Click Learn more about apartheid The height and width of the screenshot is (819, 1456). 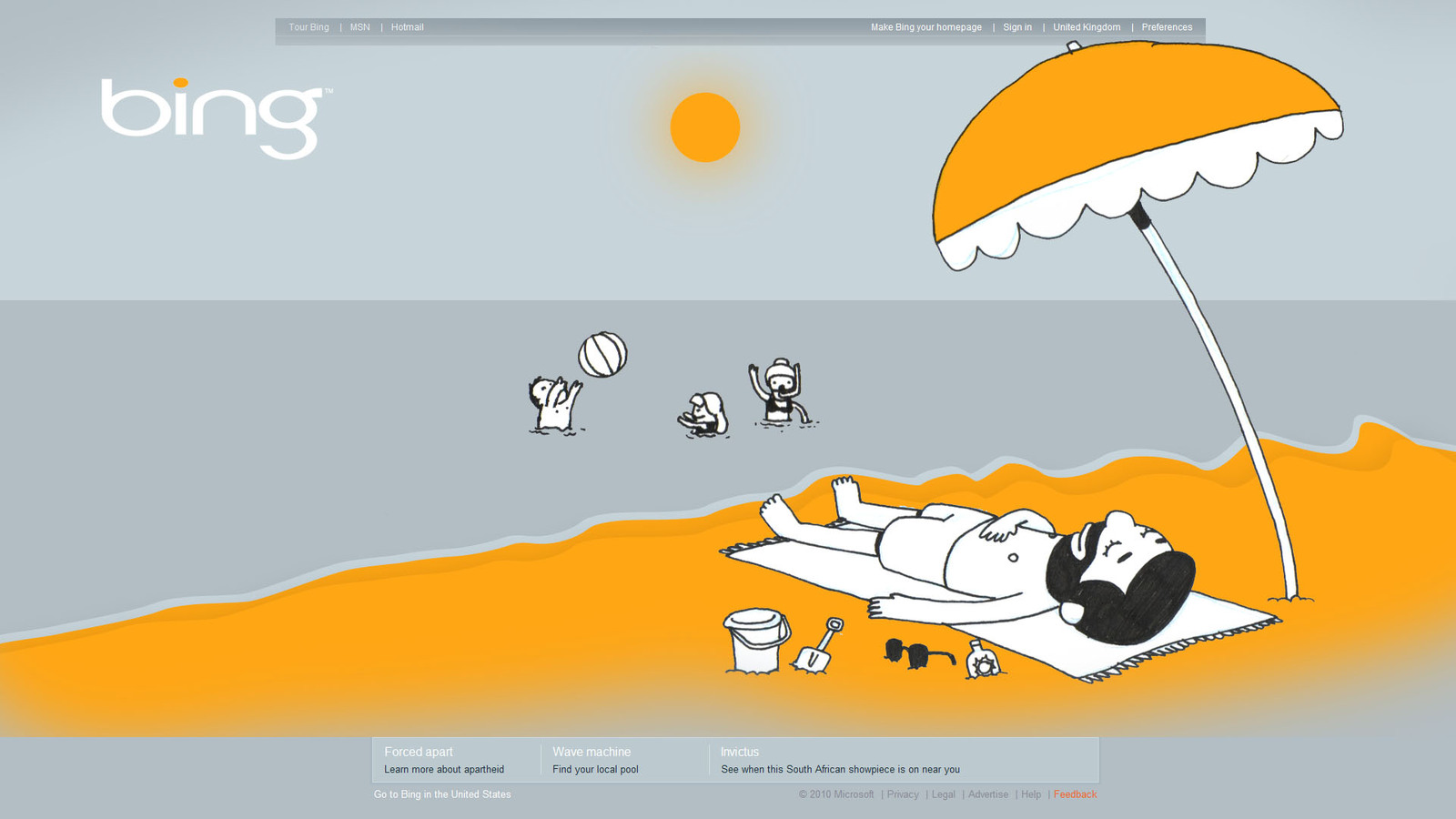[x=444, y=770]
